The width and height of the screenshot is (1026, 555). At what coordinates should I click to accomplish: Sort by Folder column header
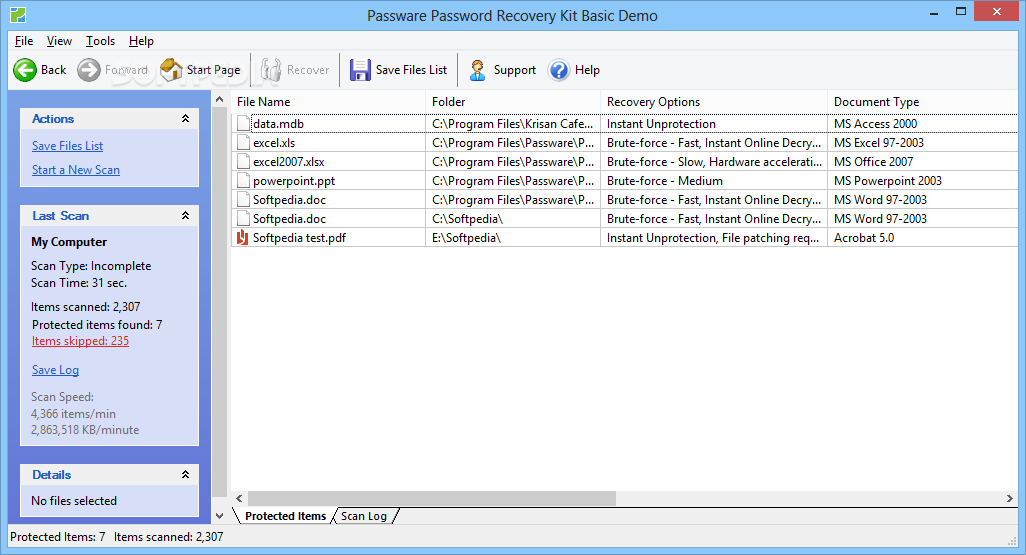(x=513, y=101)
